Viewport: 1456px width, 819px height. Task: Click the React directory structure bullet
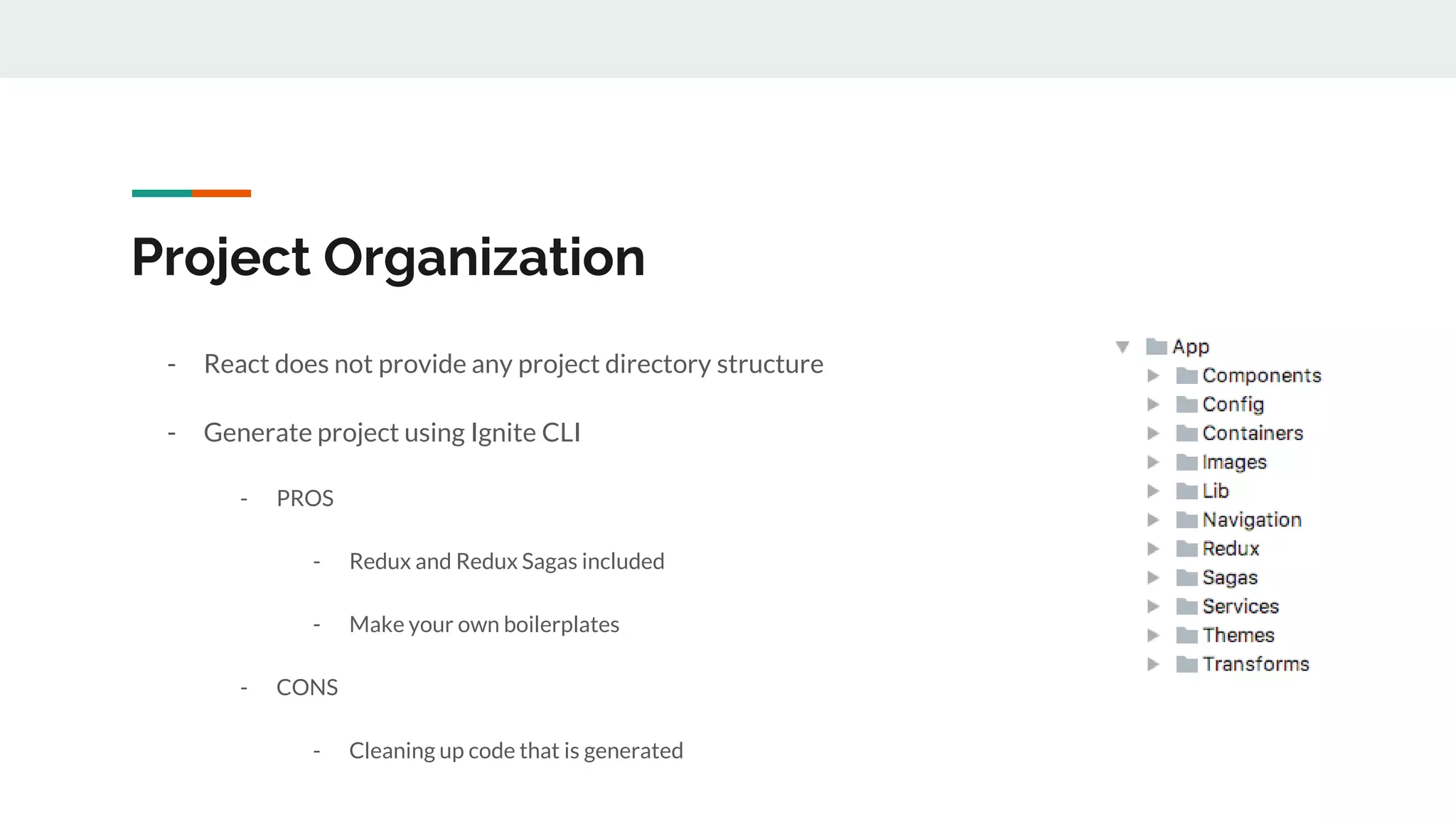pyautogui.click(x=513, y=364)
